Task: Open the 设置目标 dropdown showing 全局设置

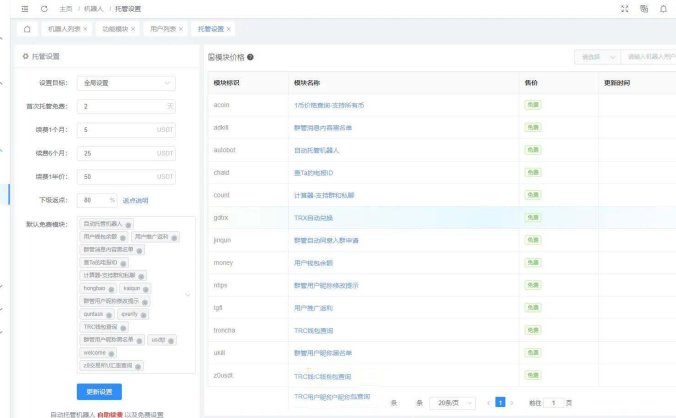Action: [x=126, y=83]
